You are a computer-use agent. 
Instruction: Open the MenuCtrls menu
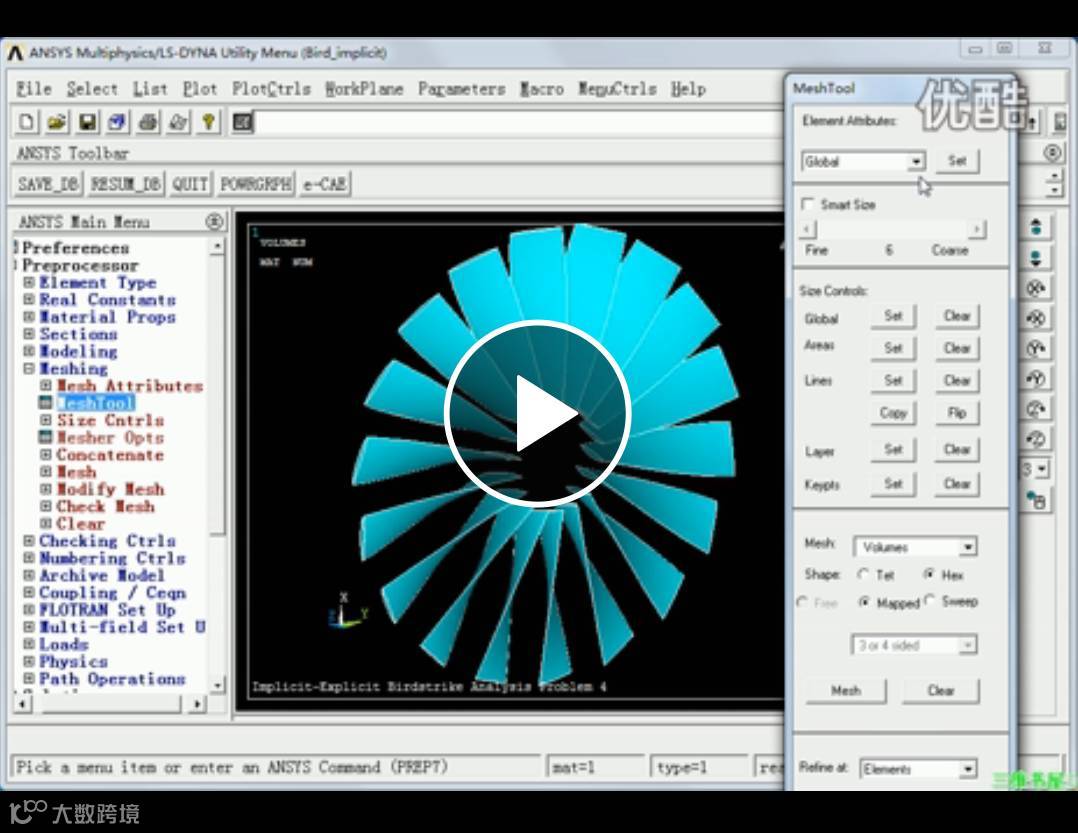(x=617, y=89)
